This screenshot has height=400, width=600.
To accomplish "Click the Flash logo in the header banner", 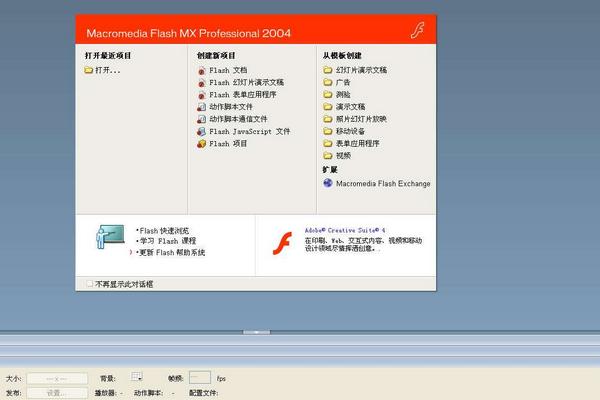I will click(418, 30).
